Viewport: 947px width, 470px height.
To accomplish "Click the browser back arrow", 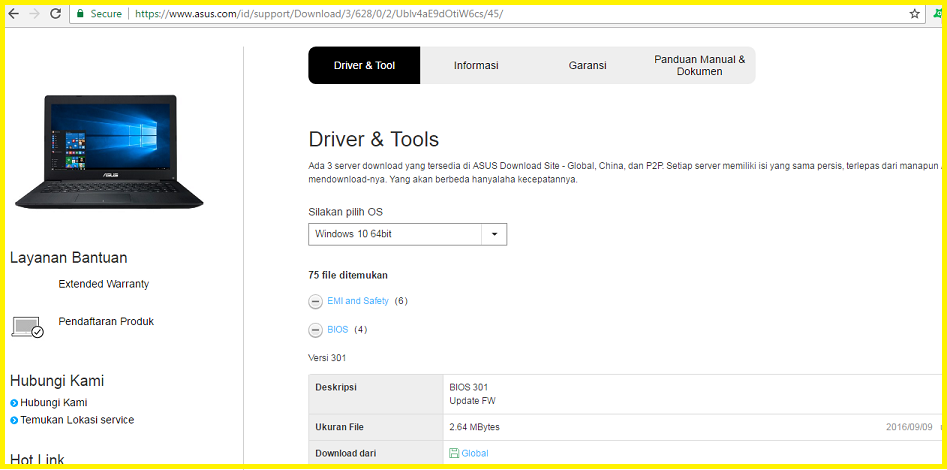I will (x=13, y=13).
